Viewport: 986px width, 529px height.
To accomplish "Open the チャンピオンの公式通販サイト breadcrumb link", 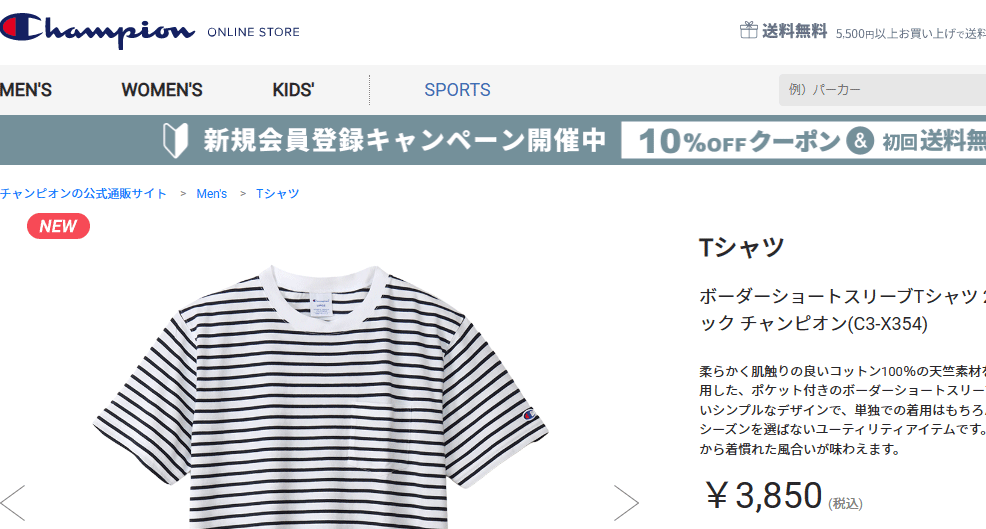I will (x=83, y=194).
